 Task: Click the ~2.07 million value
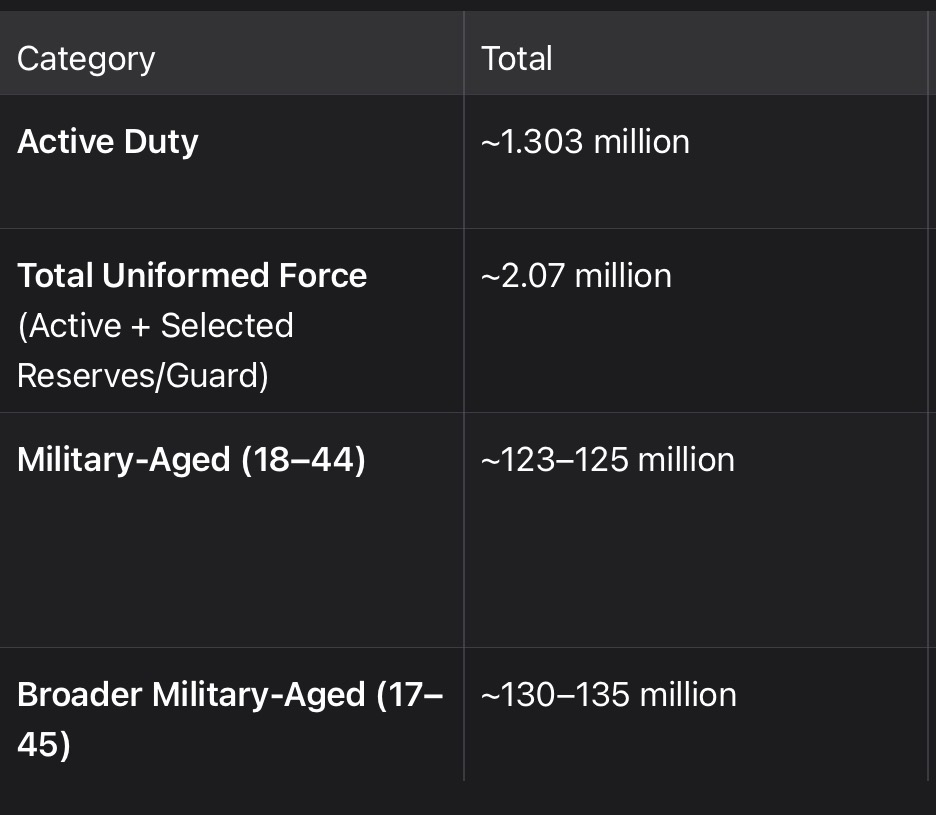576,276
